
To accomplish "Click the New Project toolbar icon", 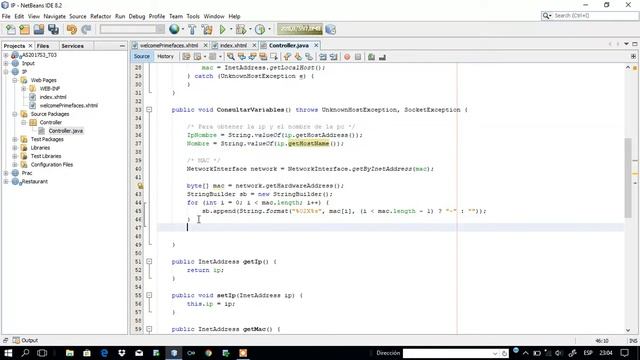I will coord(24,29).
